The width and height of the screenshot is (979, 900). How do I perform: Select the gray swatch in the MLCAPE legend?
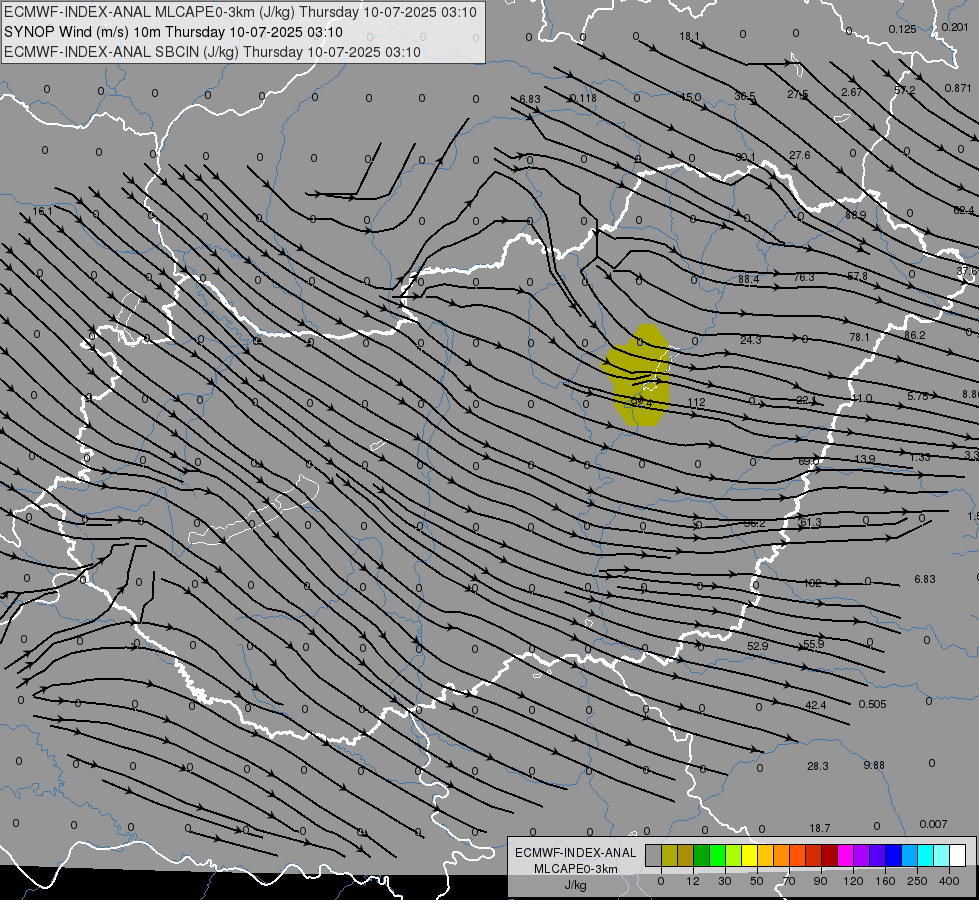pyautogui.click(x=653, y=855)
